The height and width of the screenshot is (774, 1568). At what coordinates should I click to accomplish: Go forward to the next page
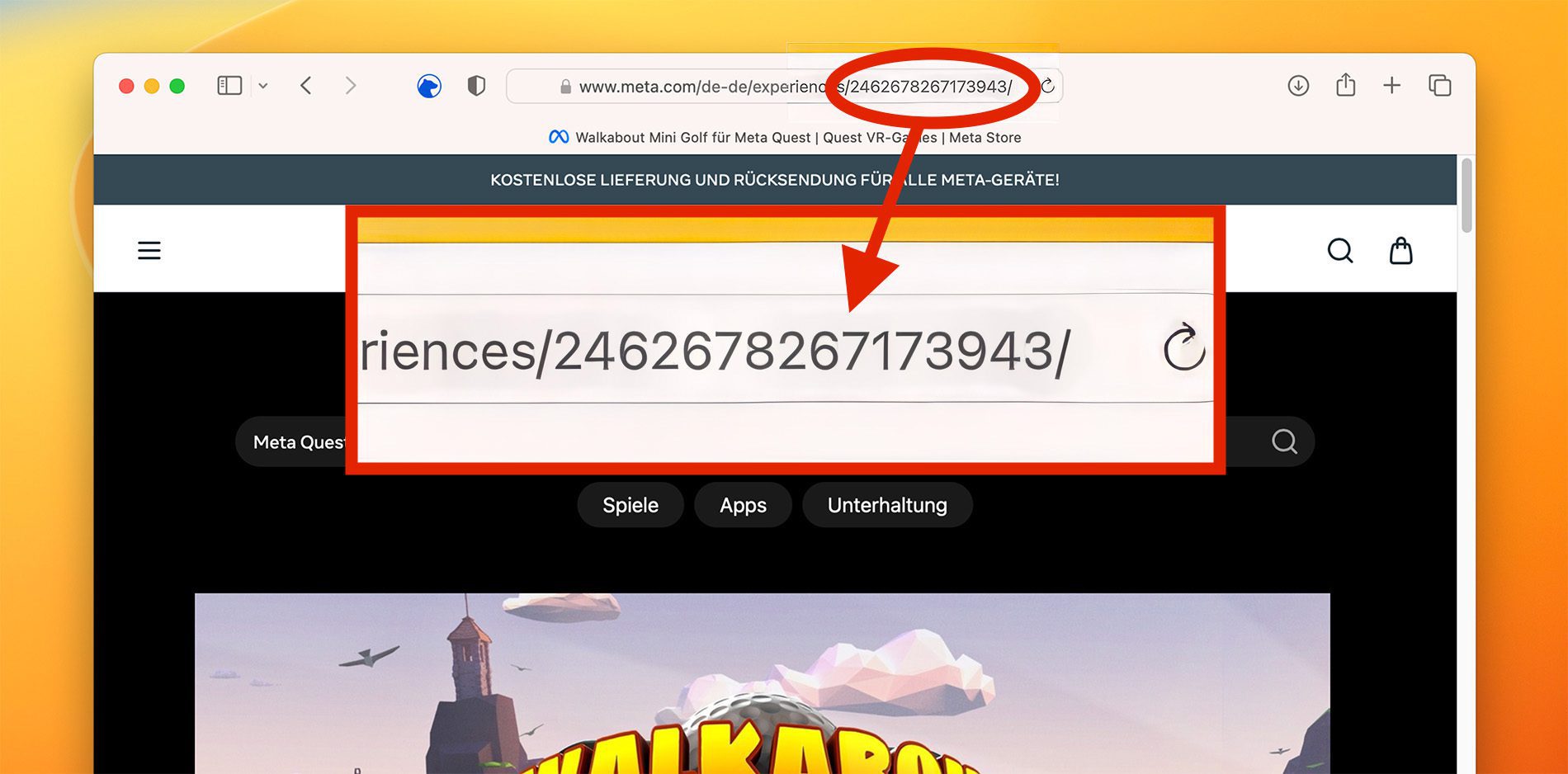point(351,86)
